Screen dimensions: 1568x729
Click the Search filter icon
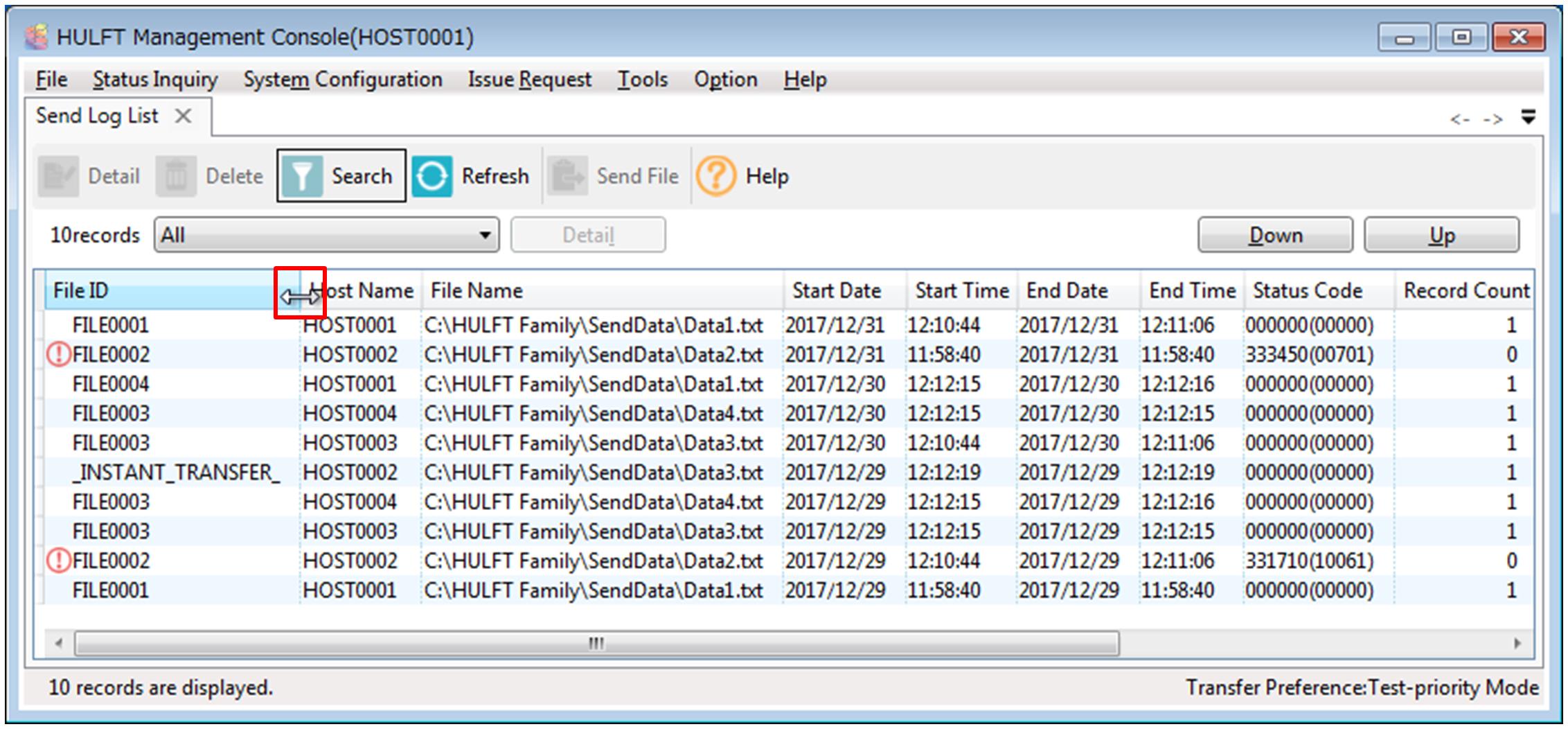point(302,177)
